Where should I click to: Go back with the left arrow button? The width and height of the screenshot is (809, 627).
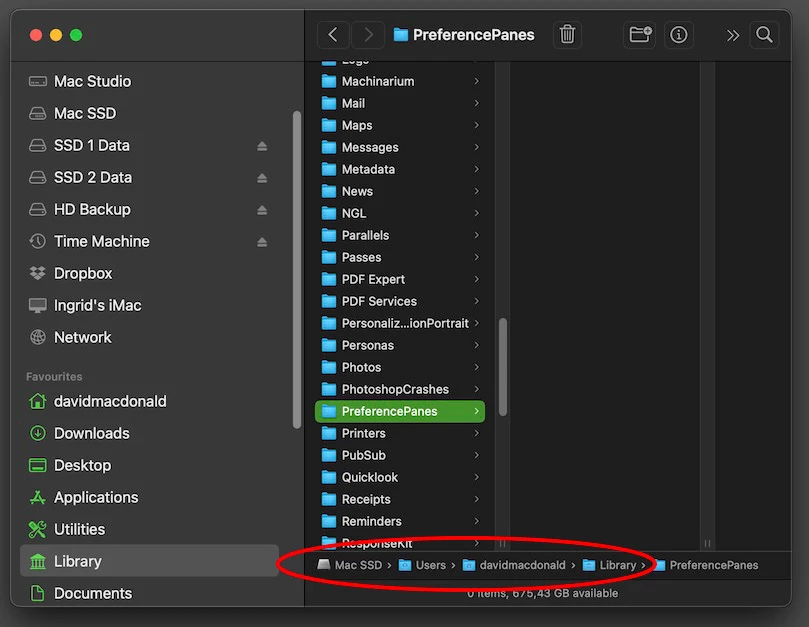click(x=333, y=35)
